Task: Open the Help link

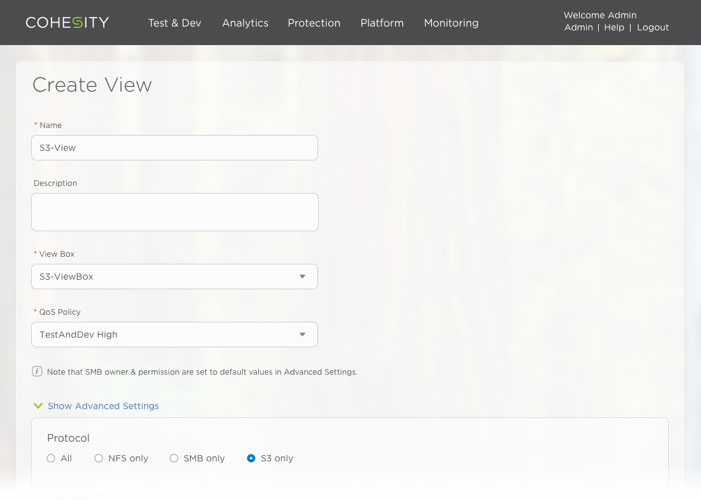Action: [614, 28]
